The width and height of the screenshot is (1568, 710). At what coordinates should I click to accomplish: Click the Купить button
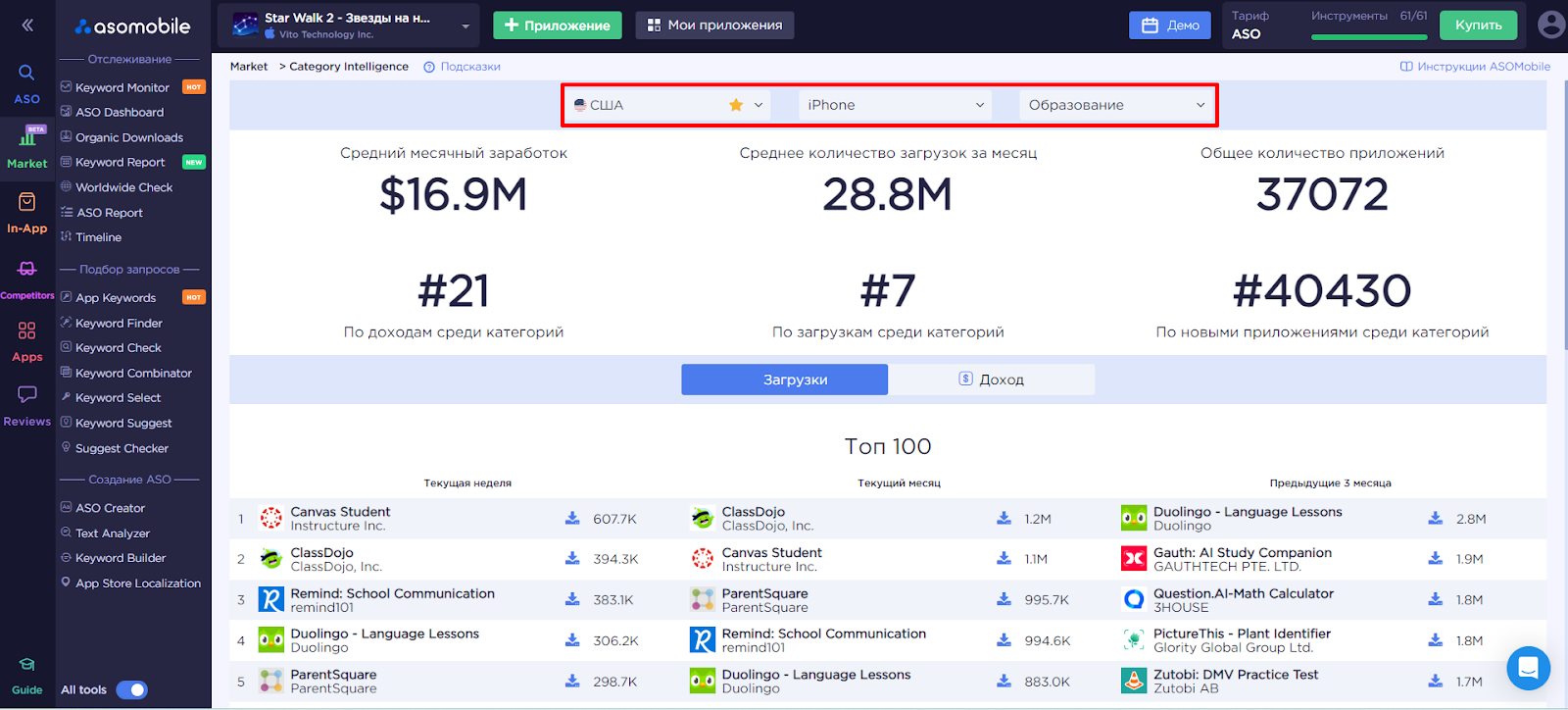click(x=1478, y=25)
